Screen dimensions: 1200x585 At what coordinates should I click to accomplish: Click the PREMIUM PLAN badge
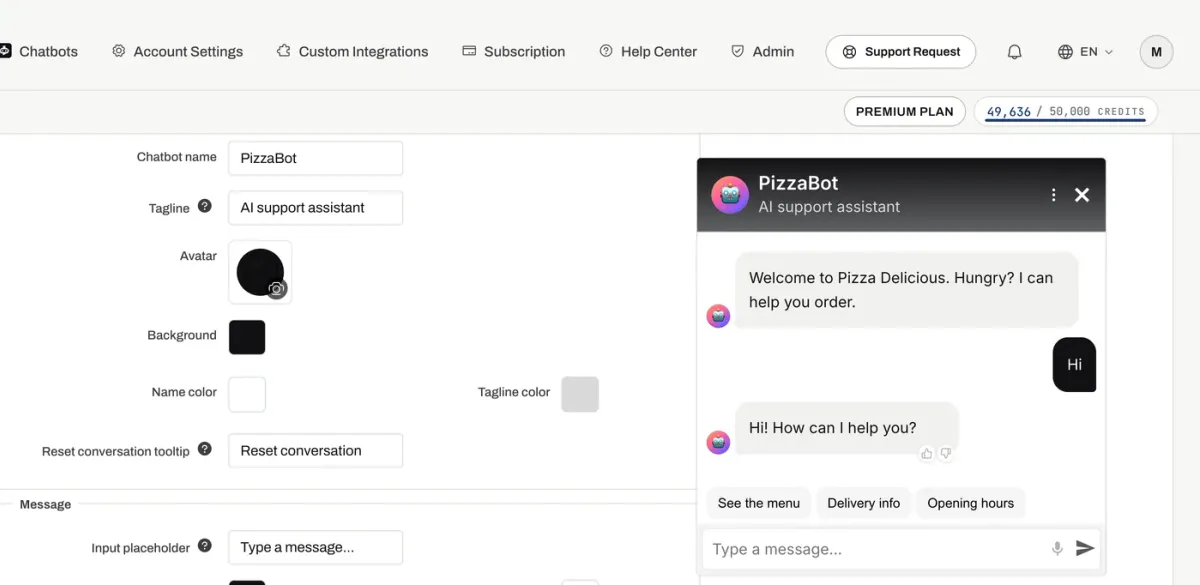pyautogui.click(x=904, y=111)
